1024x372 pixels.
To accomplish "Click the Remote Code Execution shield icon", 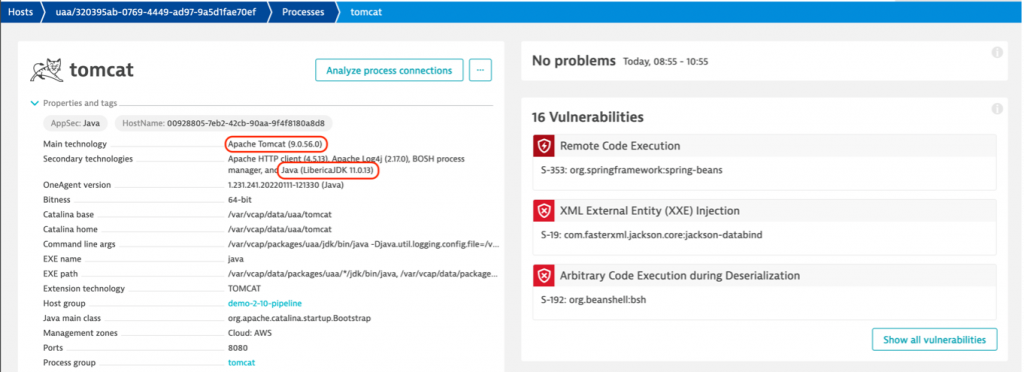I will tap(543, 146).
